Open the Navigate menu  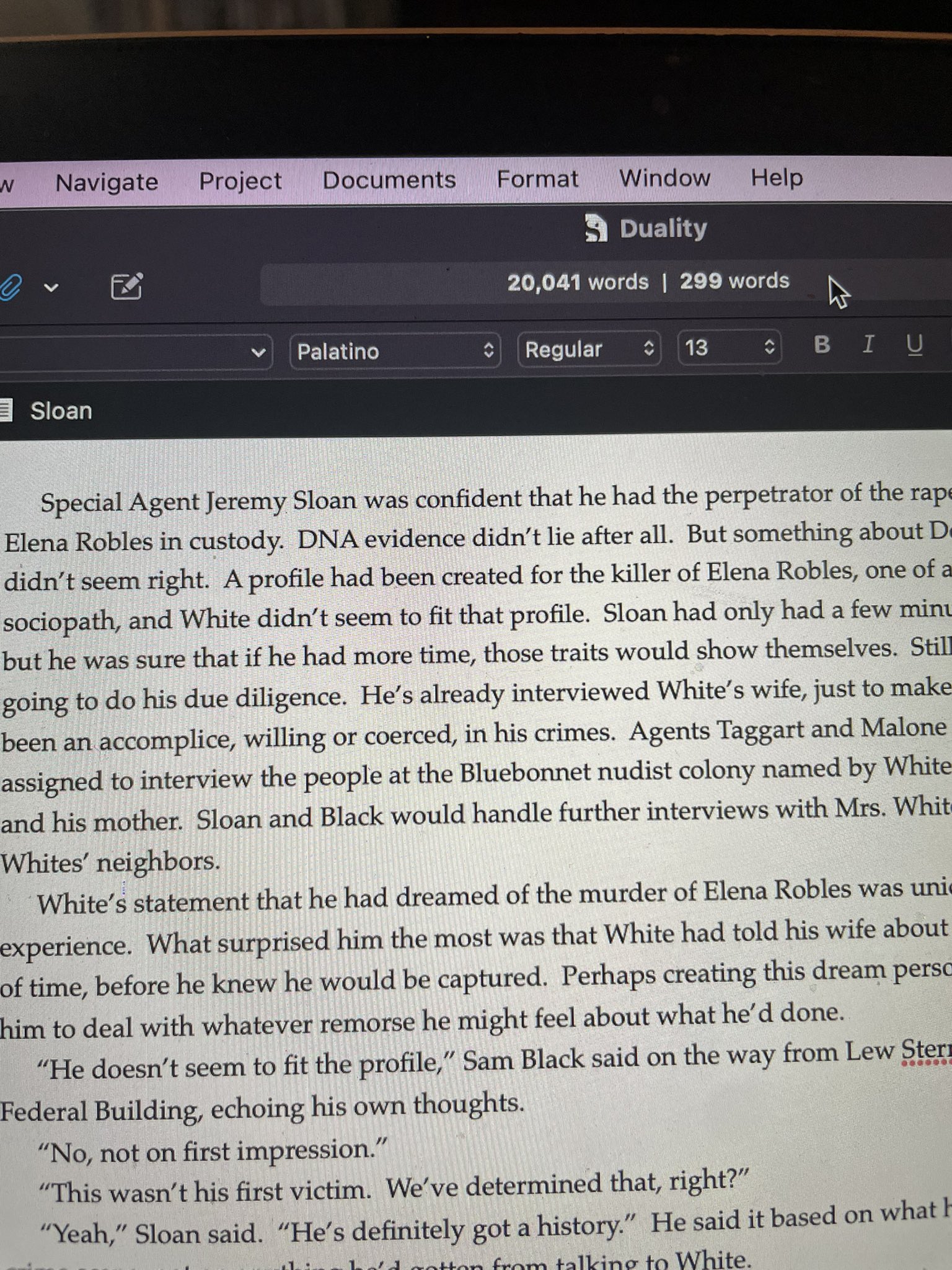[x=107, y=182]
